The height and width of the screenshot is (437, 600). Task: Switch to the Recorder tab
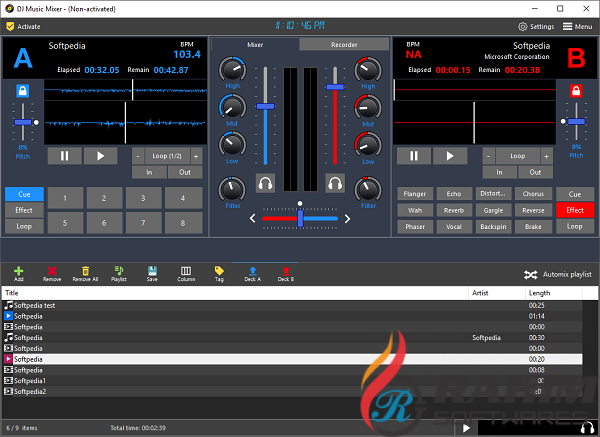pyautogui.click(x=344, y=44)
